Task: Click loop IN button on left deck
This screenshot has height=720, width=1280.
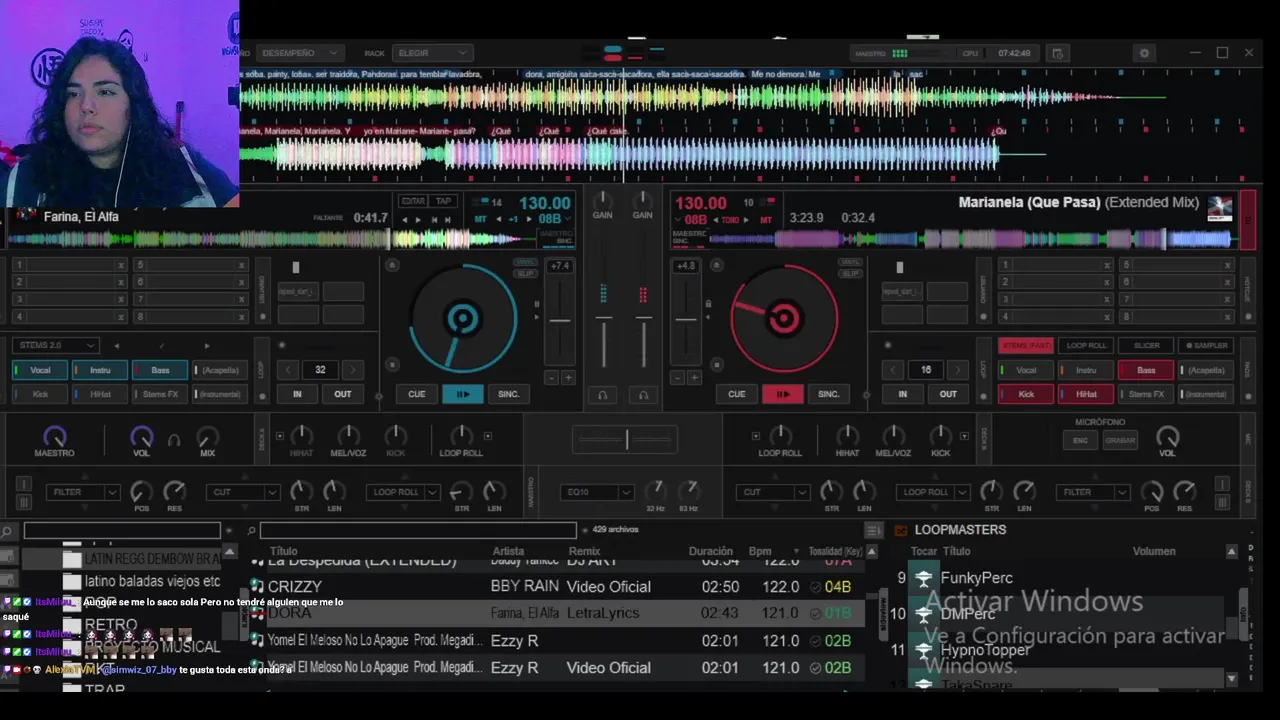Action: (x=297, y=394)
